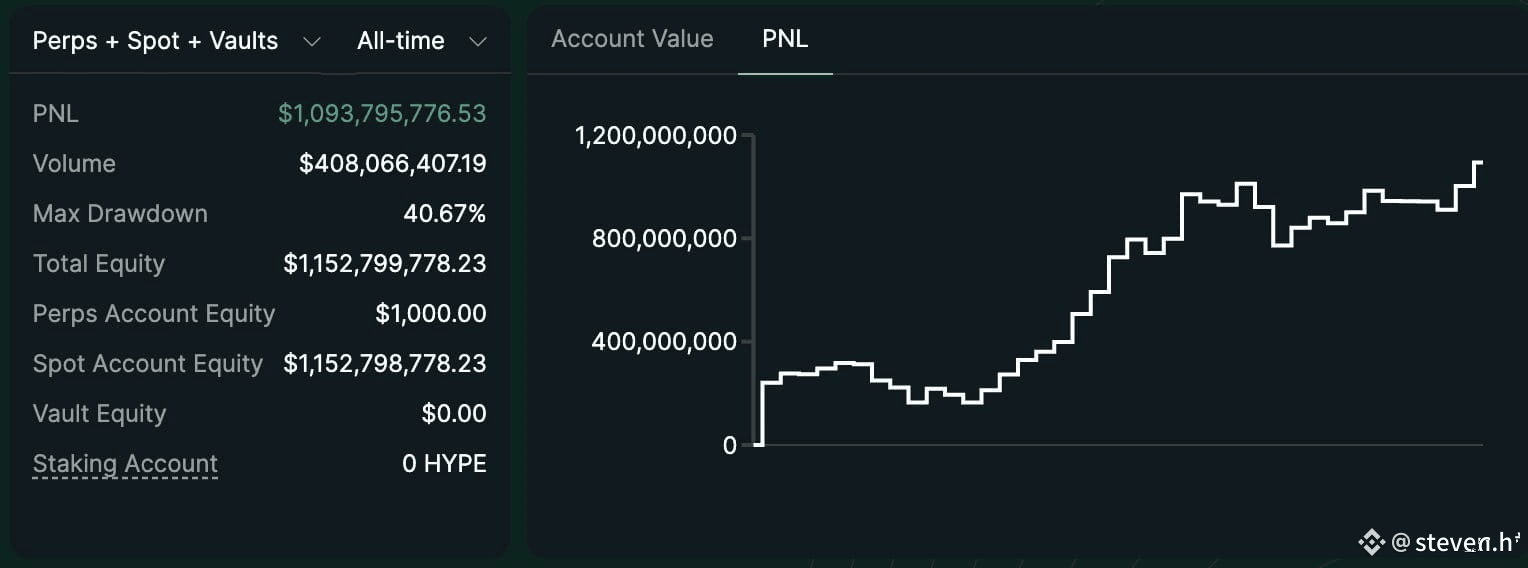The width and height of the screenshot is (1528, 568).
Task: Select the PNL chart tab
Action: [785, 39]
